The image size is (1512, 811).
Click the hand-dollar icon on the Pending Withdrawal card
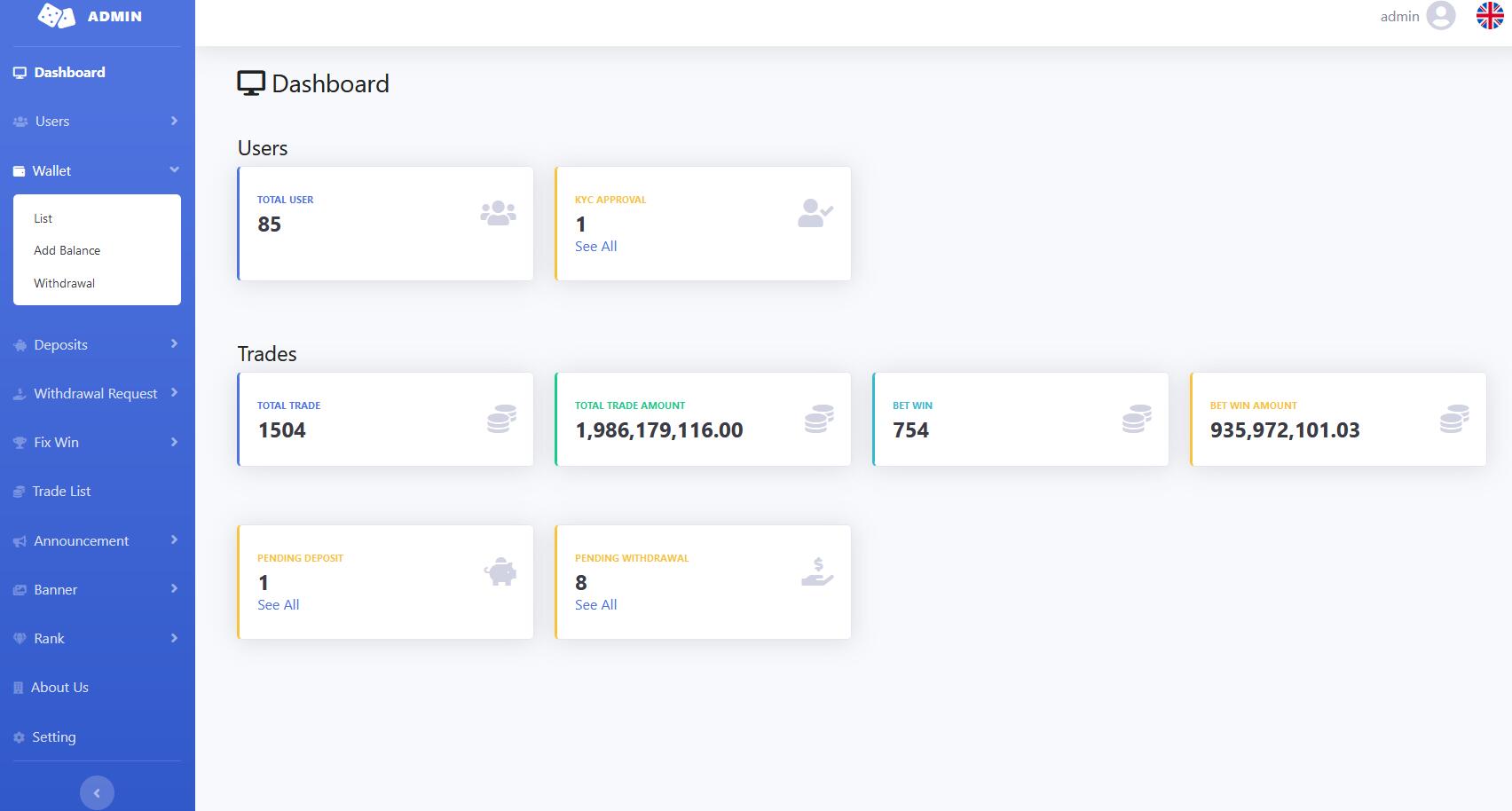817,571
